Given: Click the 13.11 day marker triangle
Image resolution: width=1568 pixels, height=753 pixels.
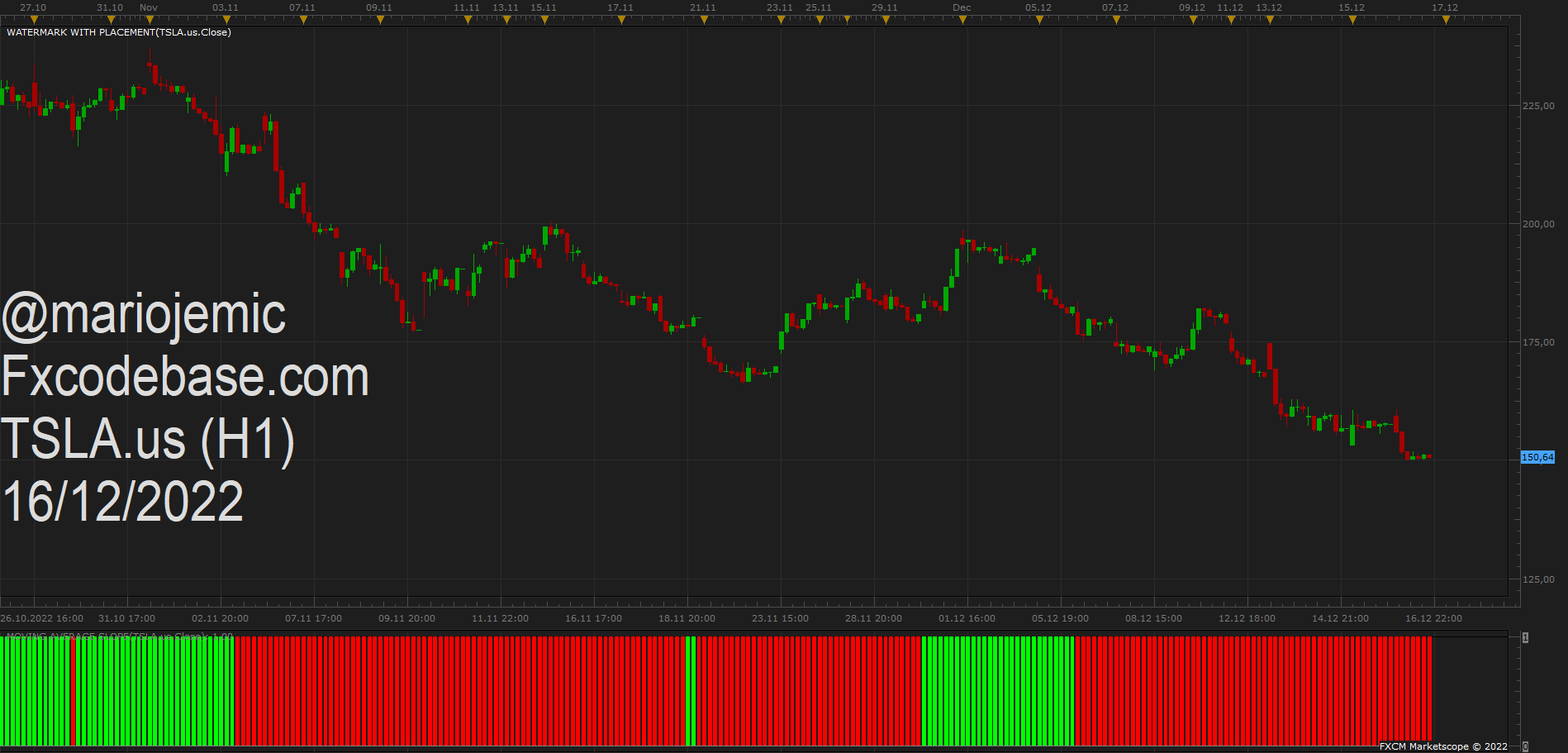Looking at the screenshot, I should 506,20.
